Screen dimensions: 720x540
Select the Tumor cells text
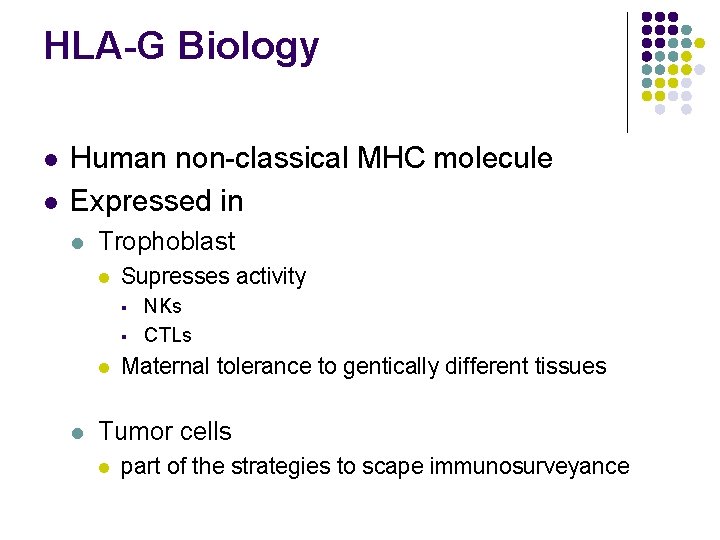pos(165,432)
